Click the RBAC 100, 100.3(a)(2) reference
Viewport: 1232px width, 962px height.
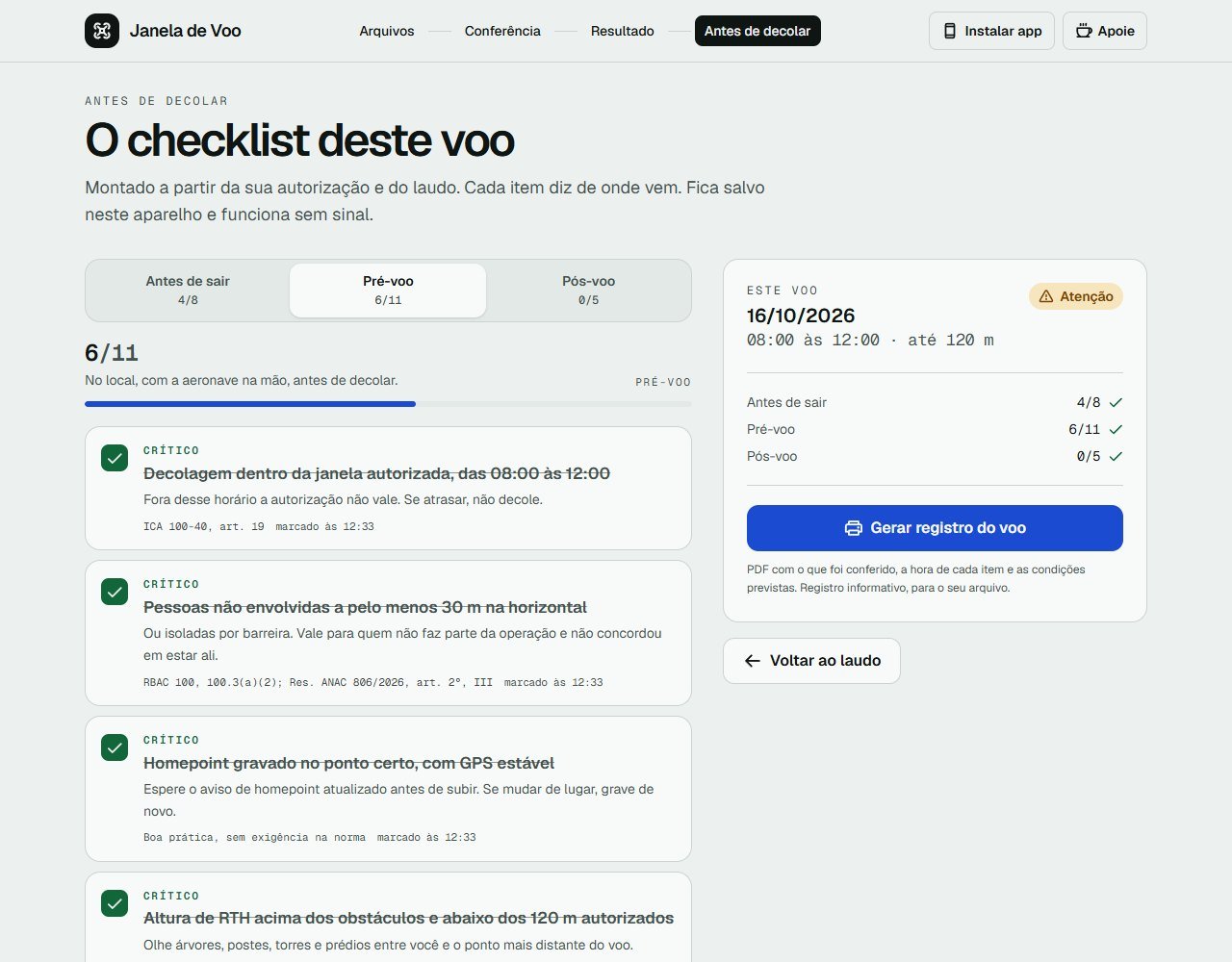point(318,682)
